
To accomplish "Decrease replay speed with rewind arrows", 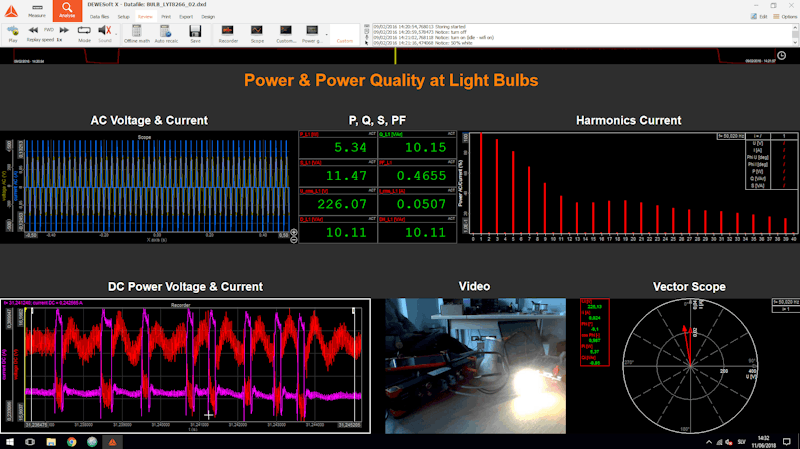I will click(33, 30).
